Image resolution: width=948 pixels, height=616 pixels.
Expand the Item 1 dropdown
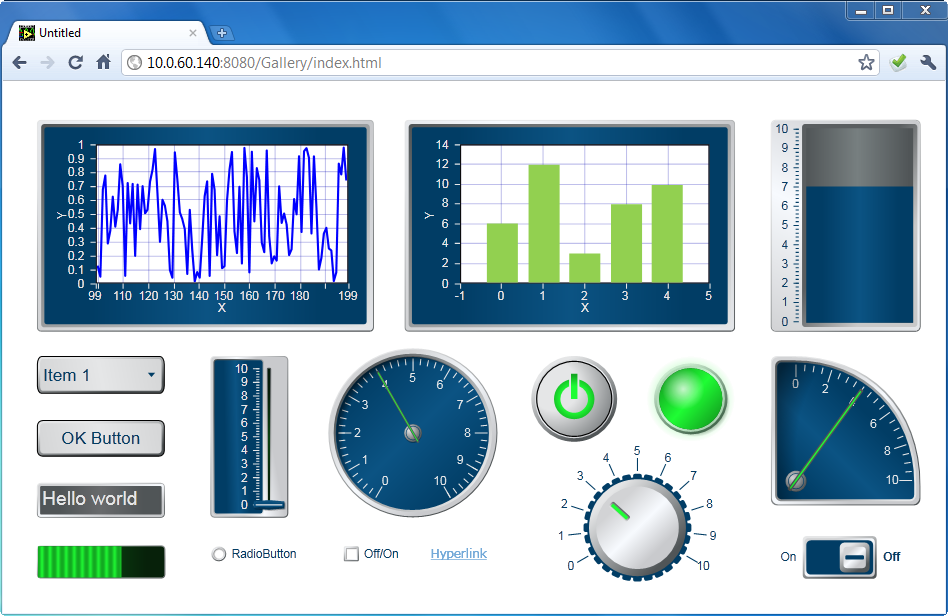101,375
